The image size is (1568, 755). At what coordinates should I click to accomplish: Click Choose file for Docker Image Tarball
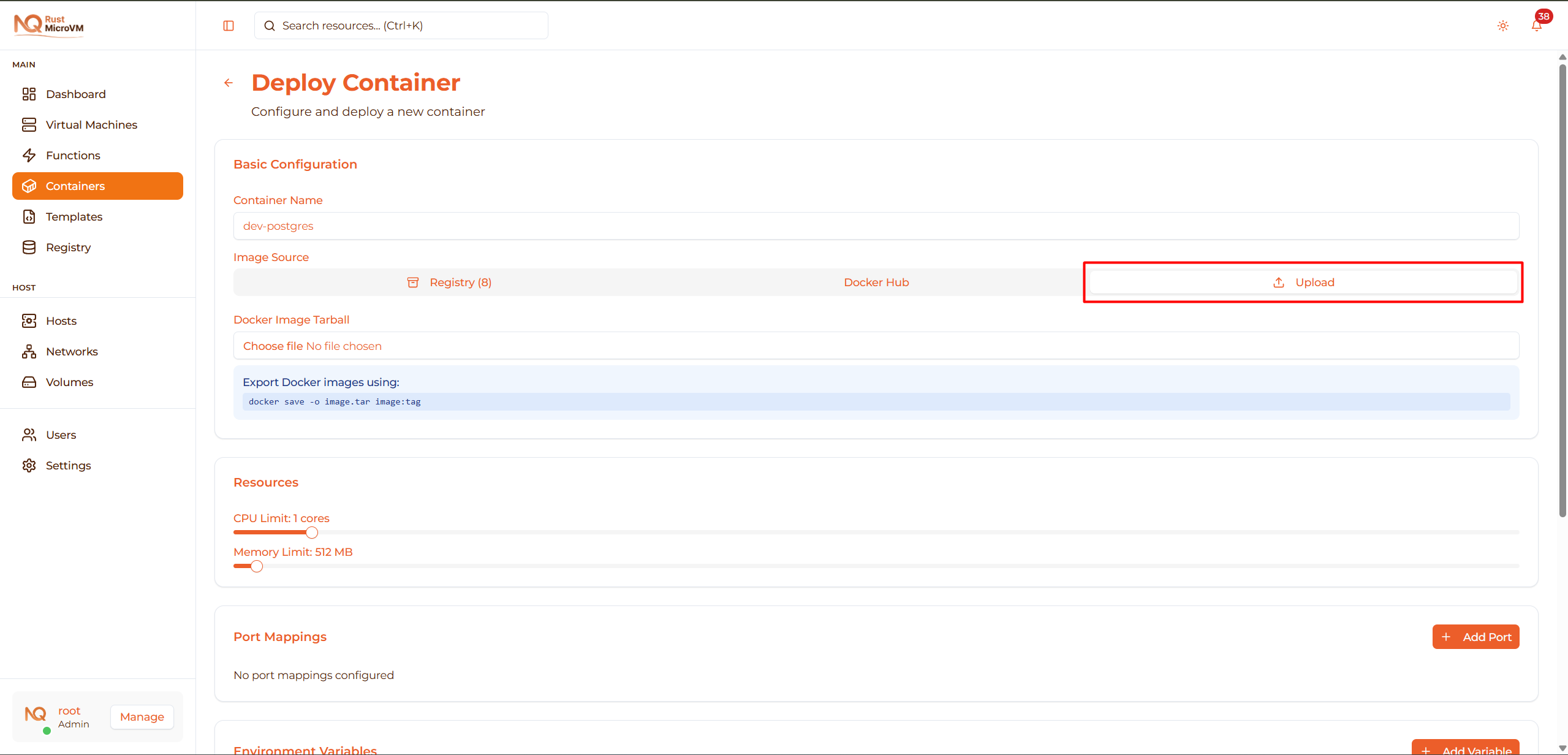point(273,346)
